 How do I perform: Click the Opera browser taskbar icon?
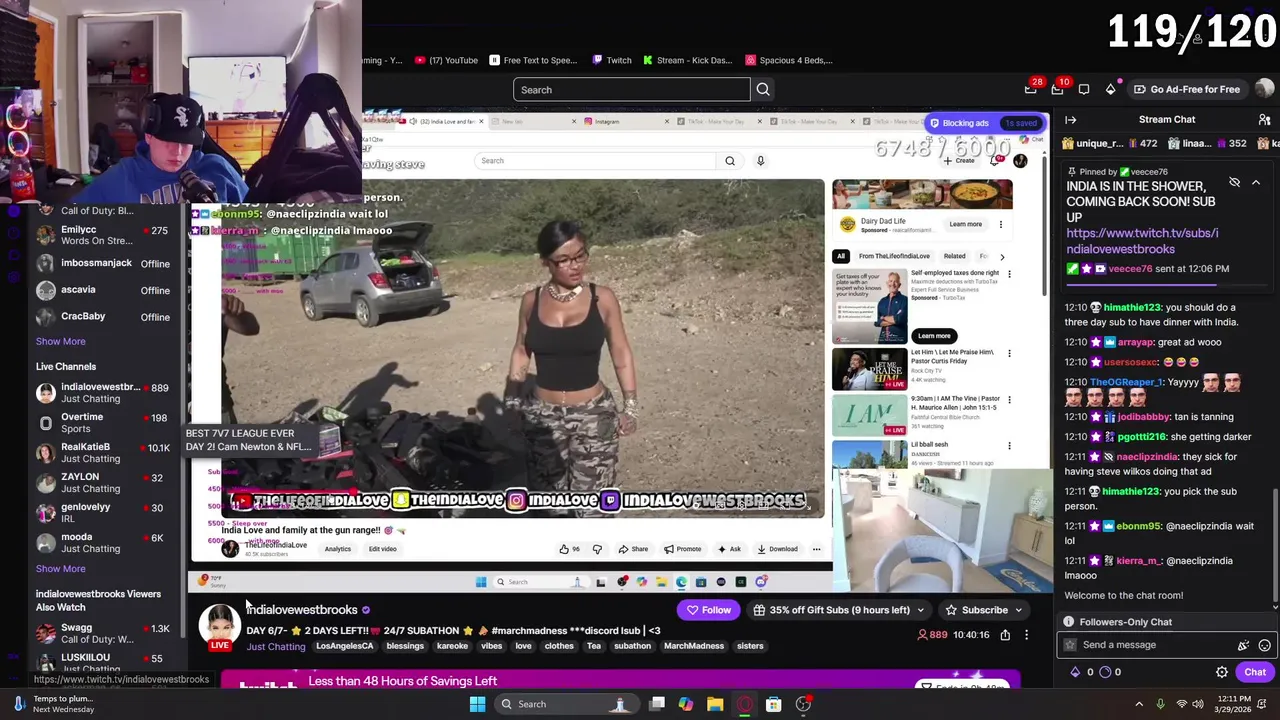pyautogui.click(x=744, y=704)
